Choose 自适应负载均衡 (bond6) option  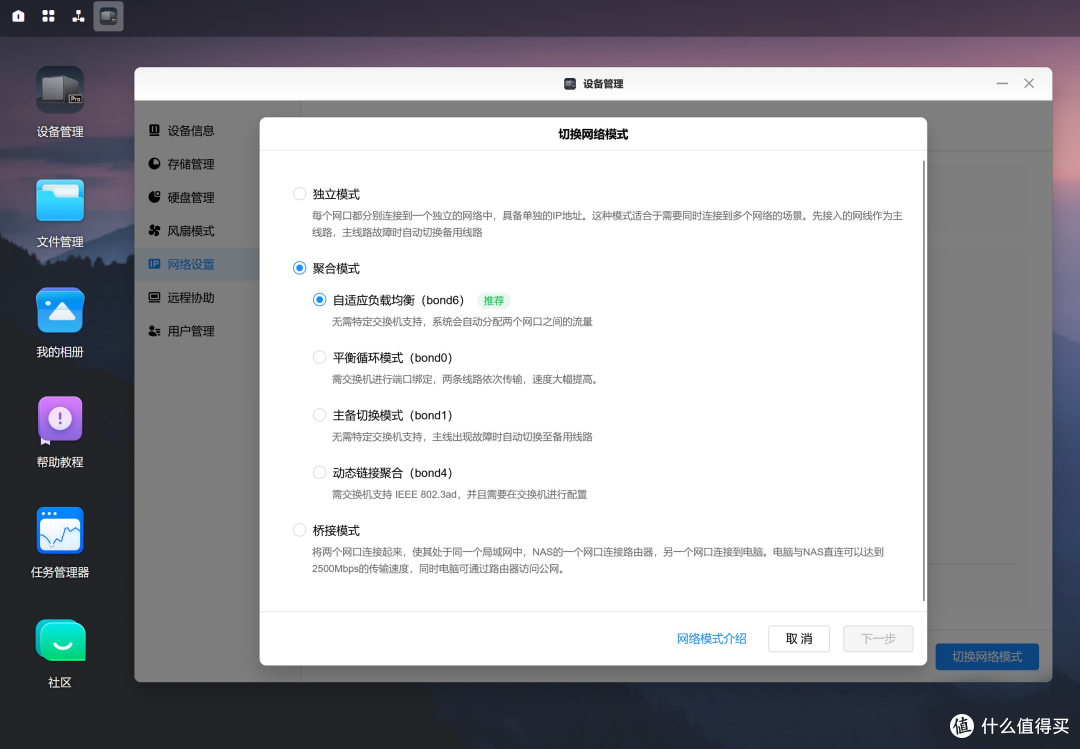[319, 300]
